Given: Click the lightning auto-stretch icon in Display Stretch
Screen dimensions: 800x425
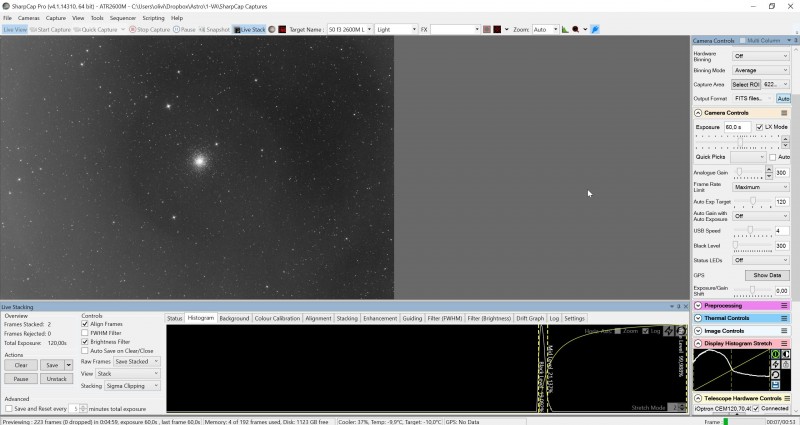Looking at the screenshot, I should (775, 365).
